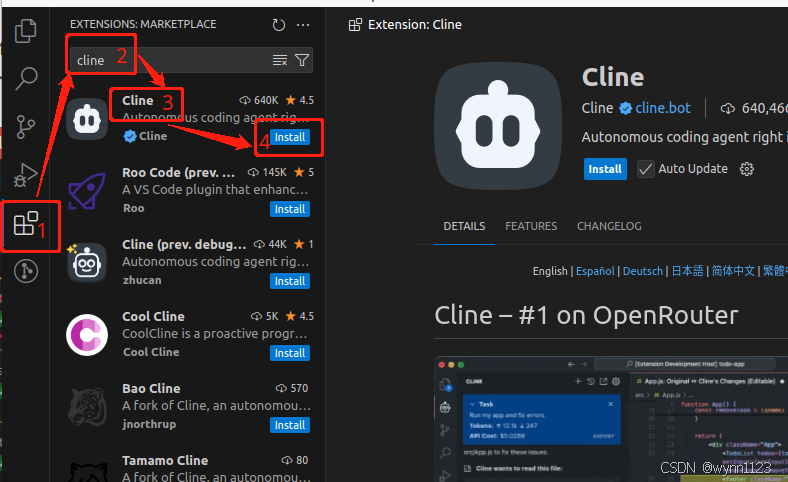Open the Extensions view
The width and height of the screenshot is (788, 482).
coord(26,223)
